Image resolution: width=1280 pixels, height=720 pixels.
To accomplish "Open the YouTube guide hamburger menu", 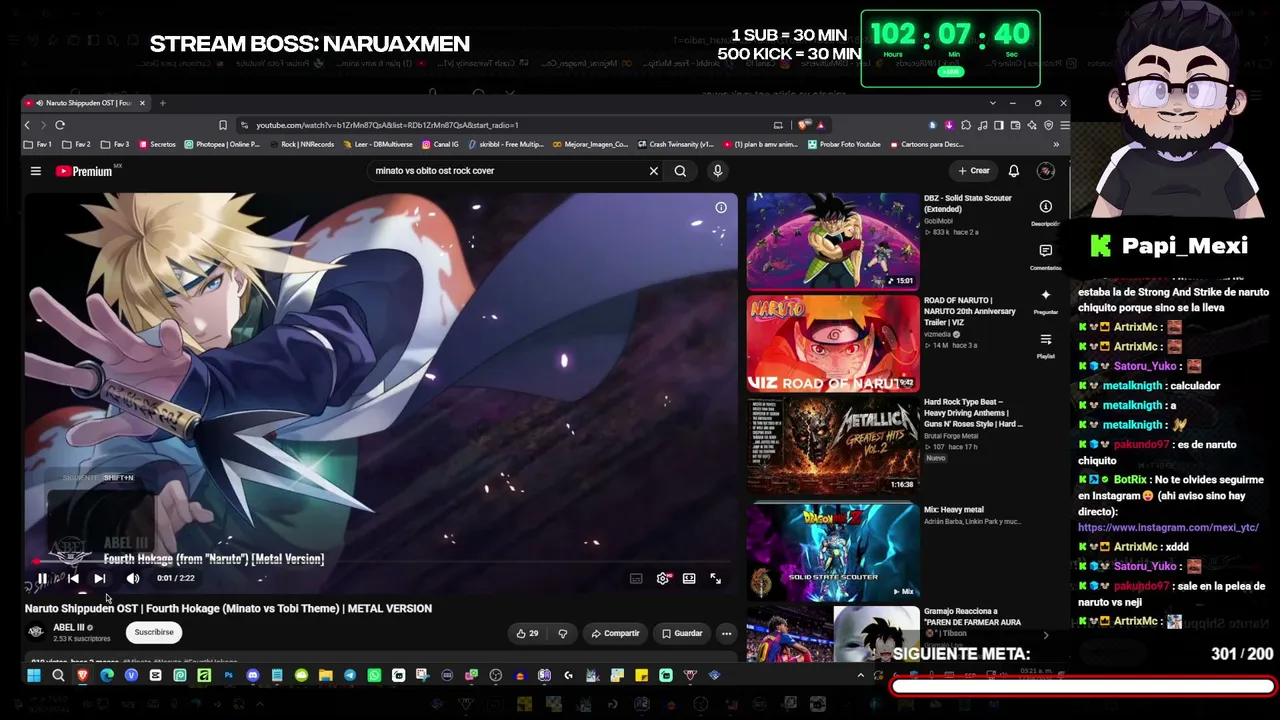I will (36, 171).
